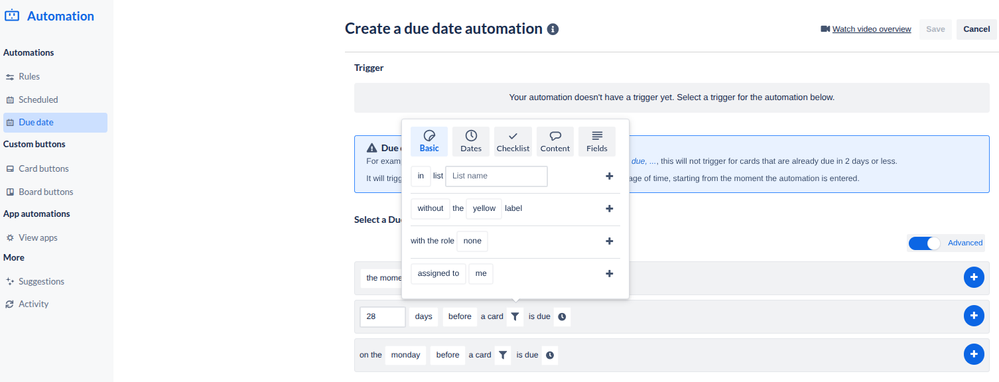This screenshot has width=999, height=382.
Task: Click clock icon in '28 days' row
Action: [x=562, y=316]
